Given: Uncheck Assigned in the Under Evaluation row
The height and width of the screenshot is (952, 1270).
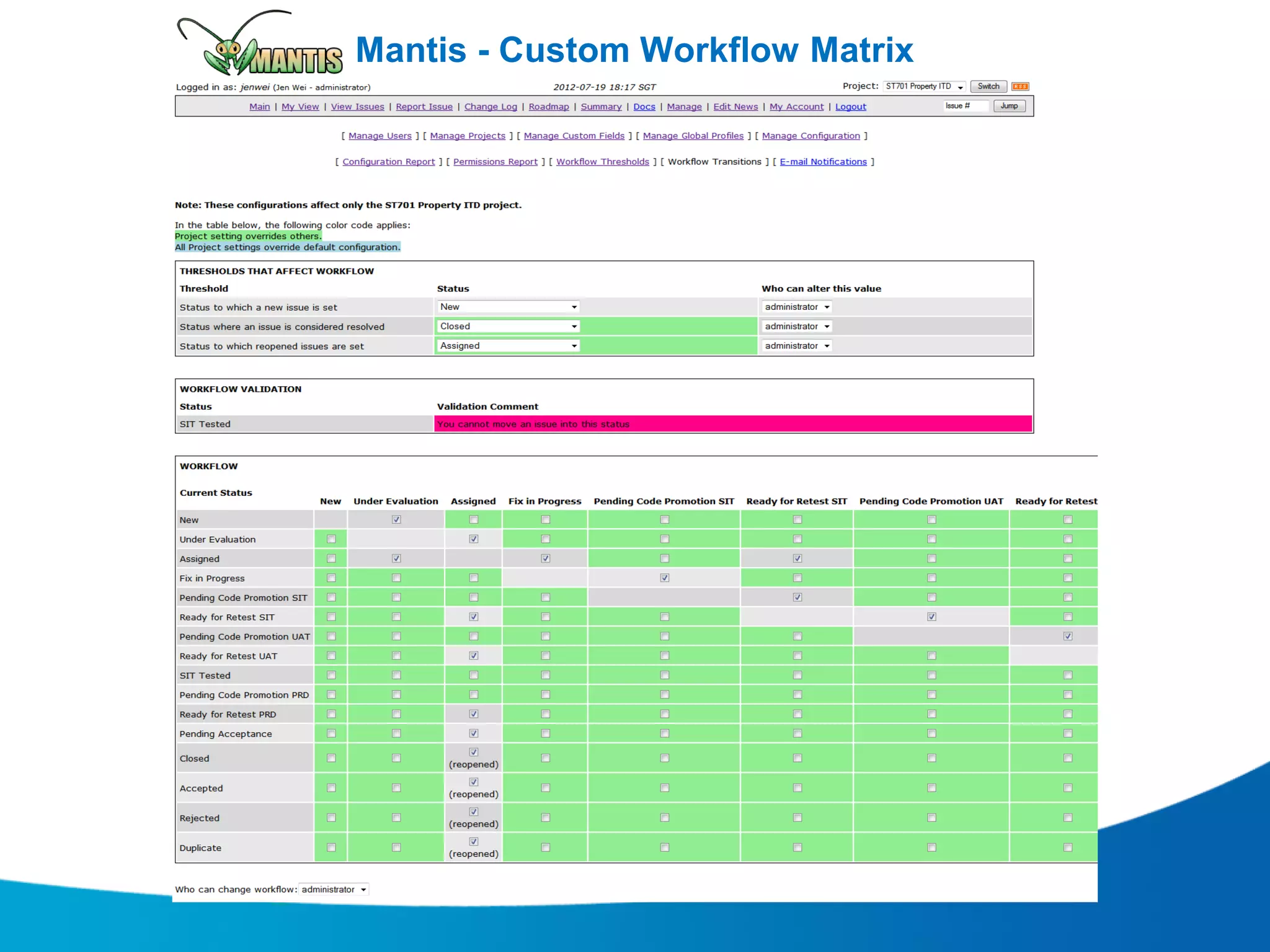Looking at the screenshot, I should click(x=474, y=539).
